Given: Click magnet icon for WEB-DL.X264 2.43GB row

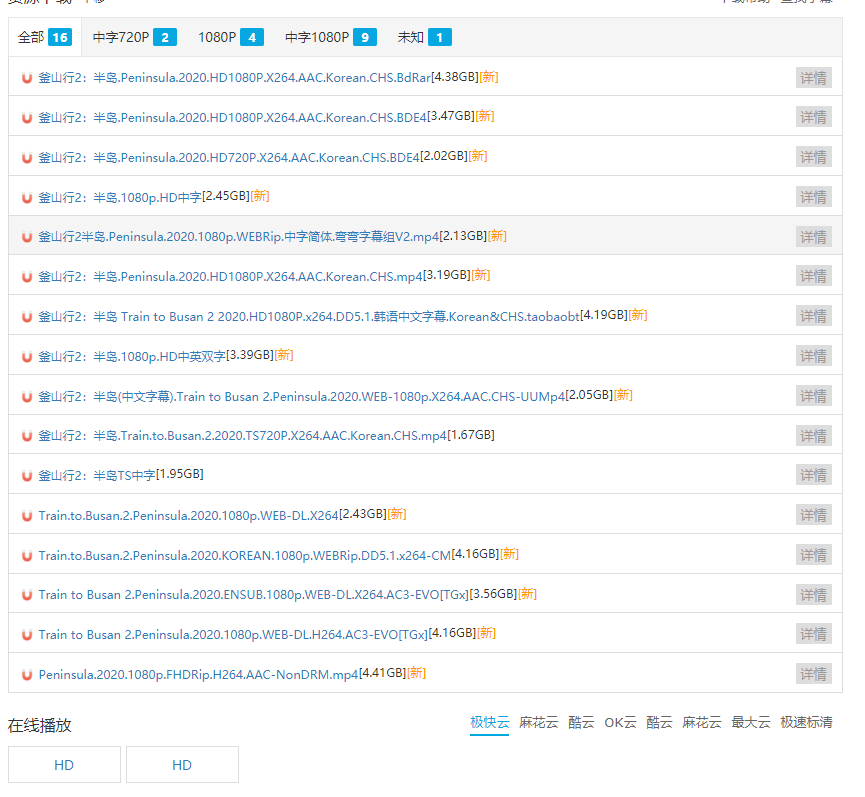Looking at the screenshot, I should [x=26, y=516].
